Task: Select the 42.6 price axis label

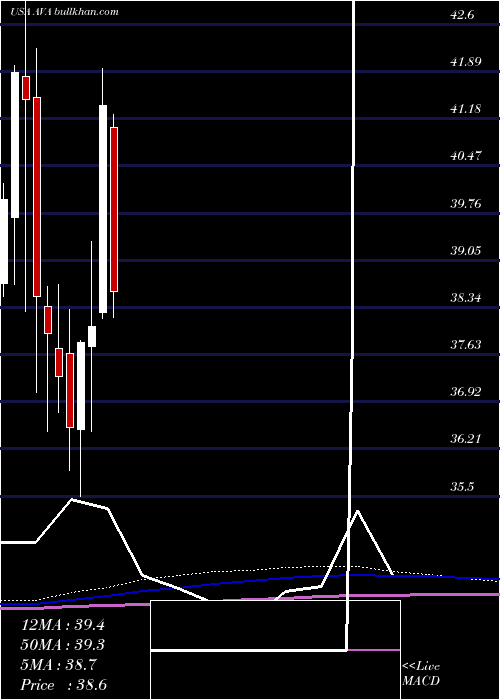Action: pos(462,15)
